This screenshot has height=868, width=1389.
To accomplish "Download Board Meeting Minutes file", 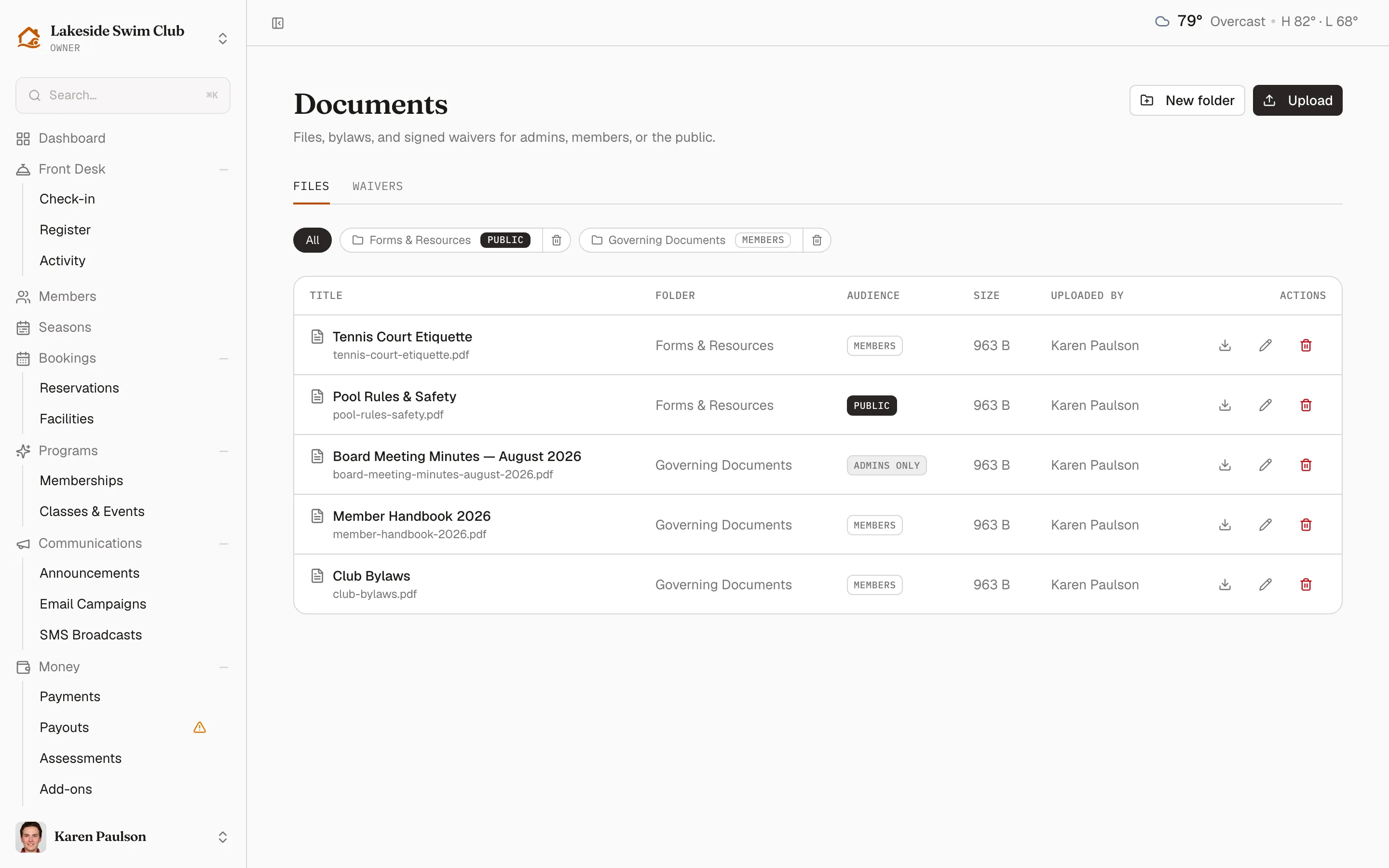I will [1225, 465].
